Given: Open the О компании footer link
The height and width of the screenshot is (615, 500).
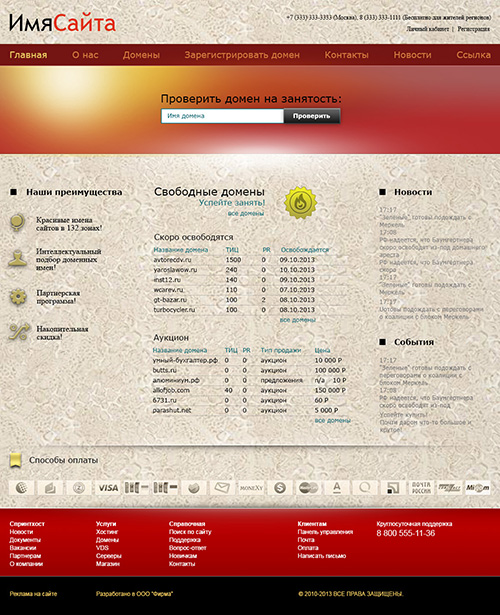Looking at the screenshot, I should [x=26, y=564].
